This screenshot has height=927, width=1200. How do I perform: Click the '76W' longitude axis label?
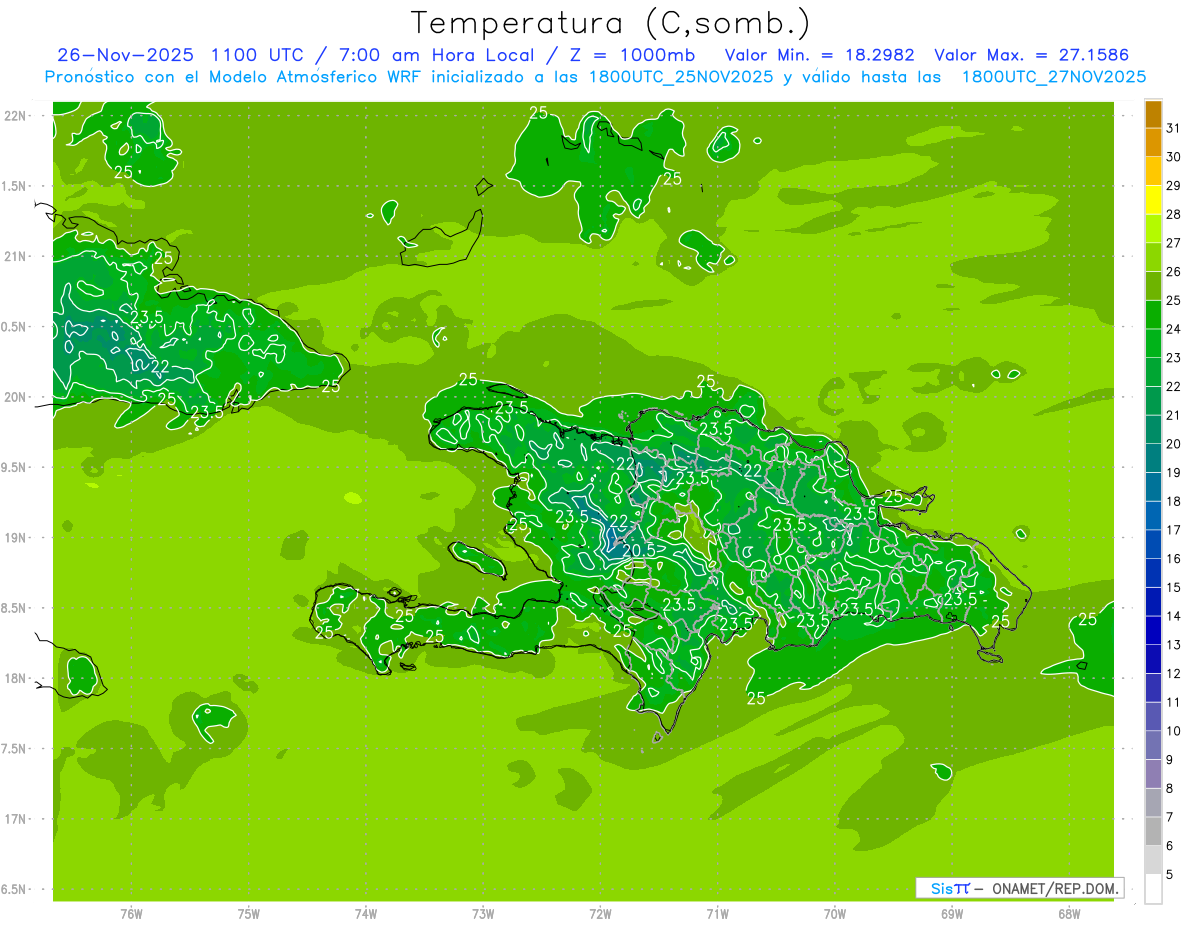(131, 914)
